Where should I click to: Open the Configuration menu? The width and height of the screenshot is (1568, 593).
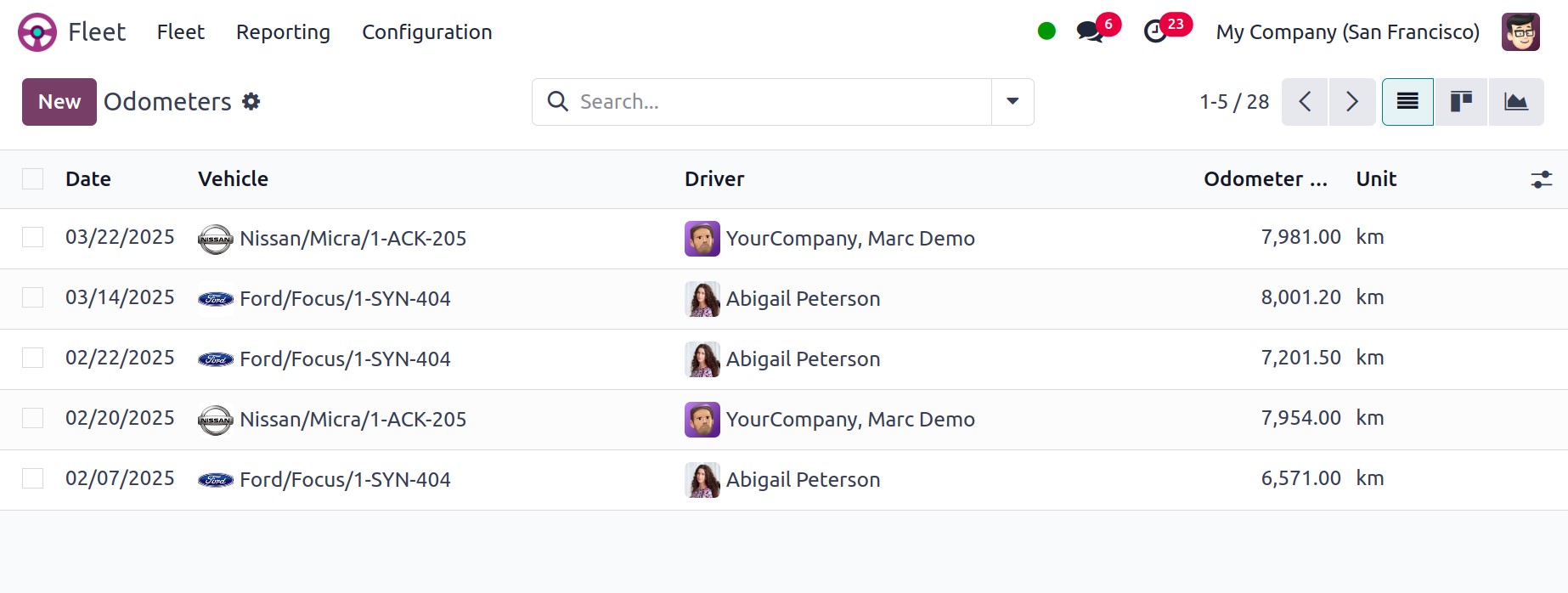pos(426,32)
